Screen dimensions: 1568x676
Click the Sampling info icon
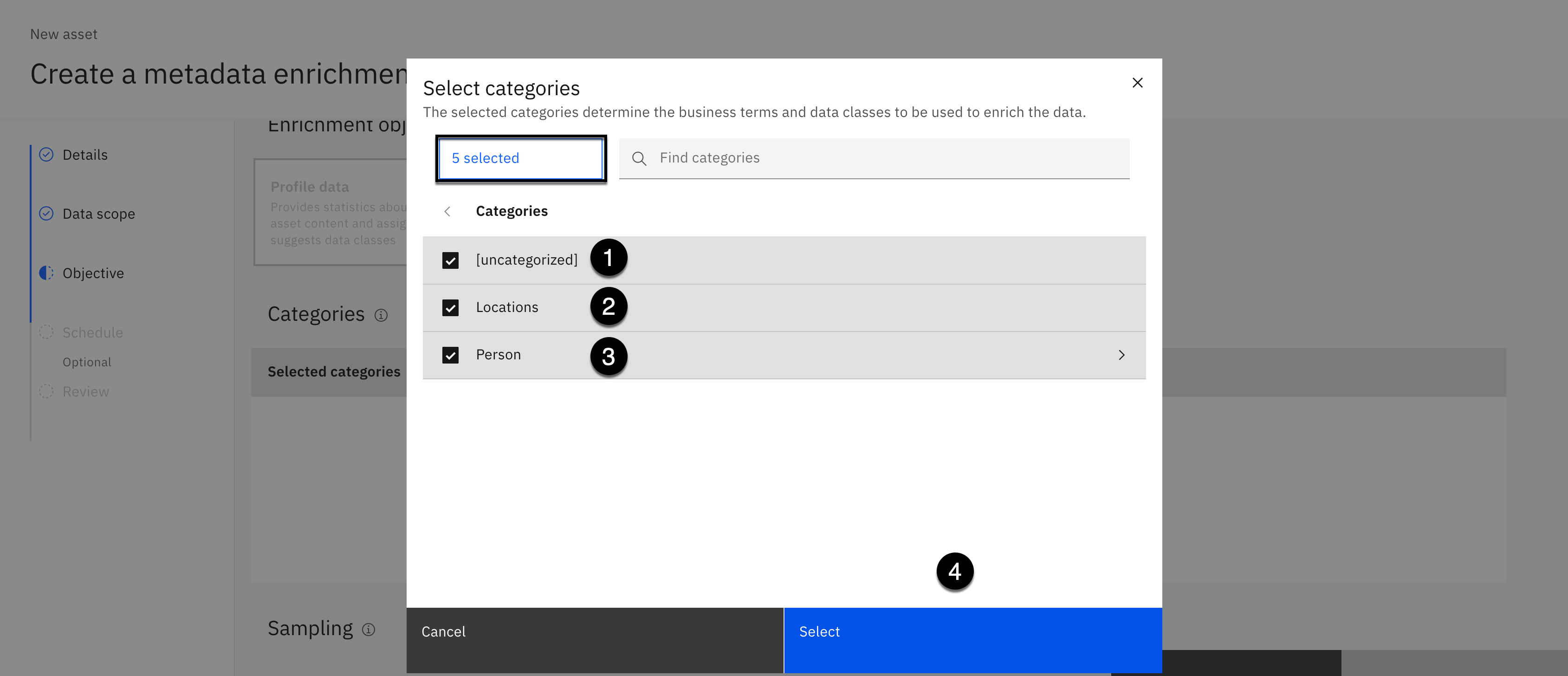click(368, 629)
